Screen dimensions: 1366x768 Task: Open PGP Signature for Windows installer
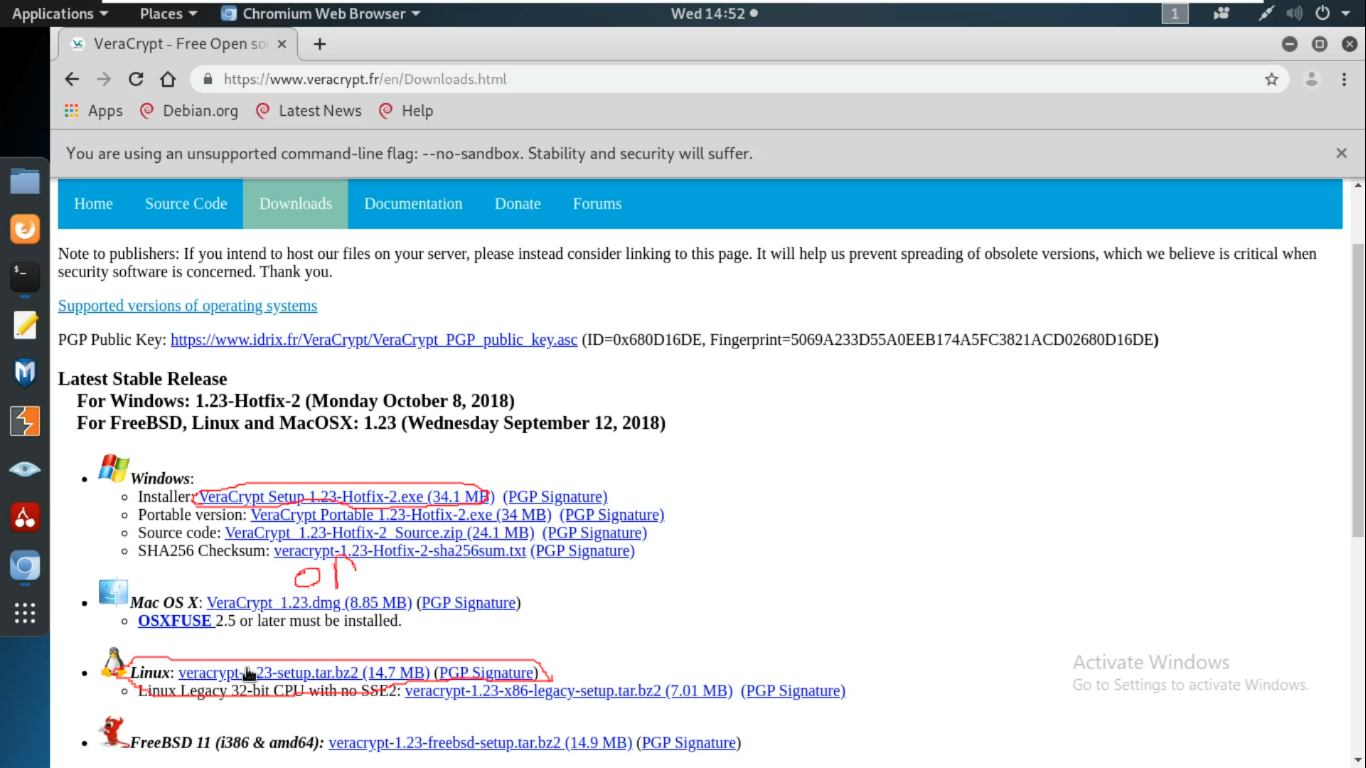coord(555,497)
